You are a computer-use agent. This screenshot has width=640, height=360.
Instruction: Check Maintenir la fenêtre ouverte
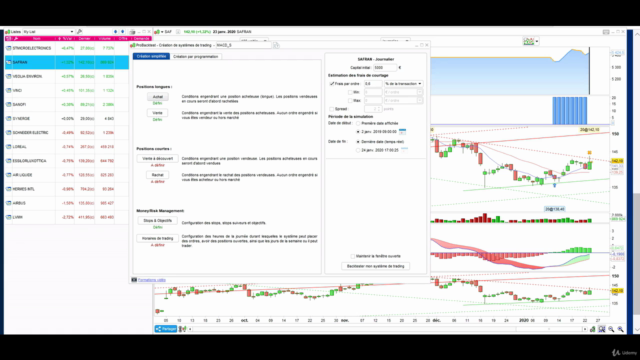click(x=353, y=256)
